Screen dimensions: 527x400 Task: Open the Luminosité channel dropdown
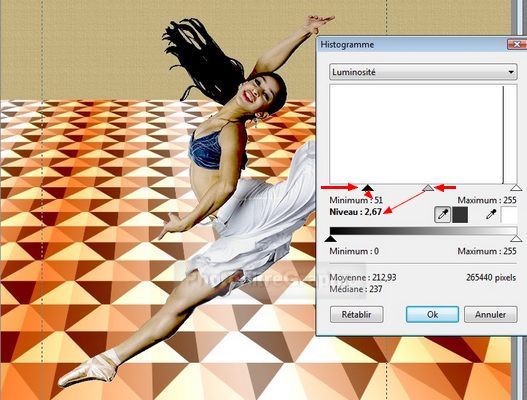423,72
